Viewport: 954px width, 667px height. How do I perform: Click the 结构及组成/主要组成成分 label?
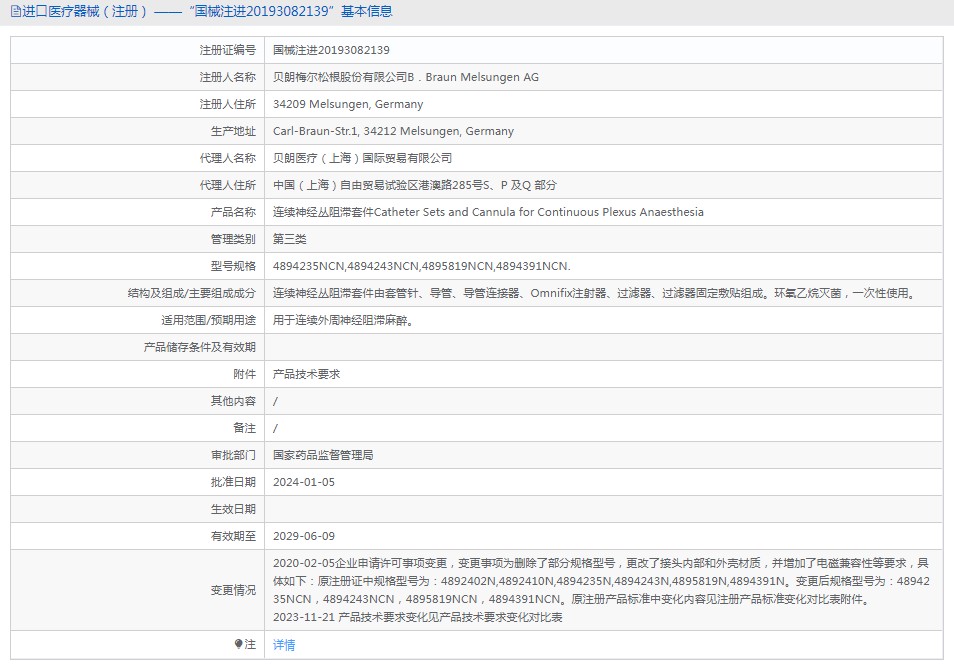[x=192, y=293]
